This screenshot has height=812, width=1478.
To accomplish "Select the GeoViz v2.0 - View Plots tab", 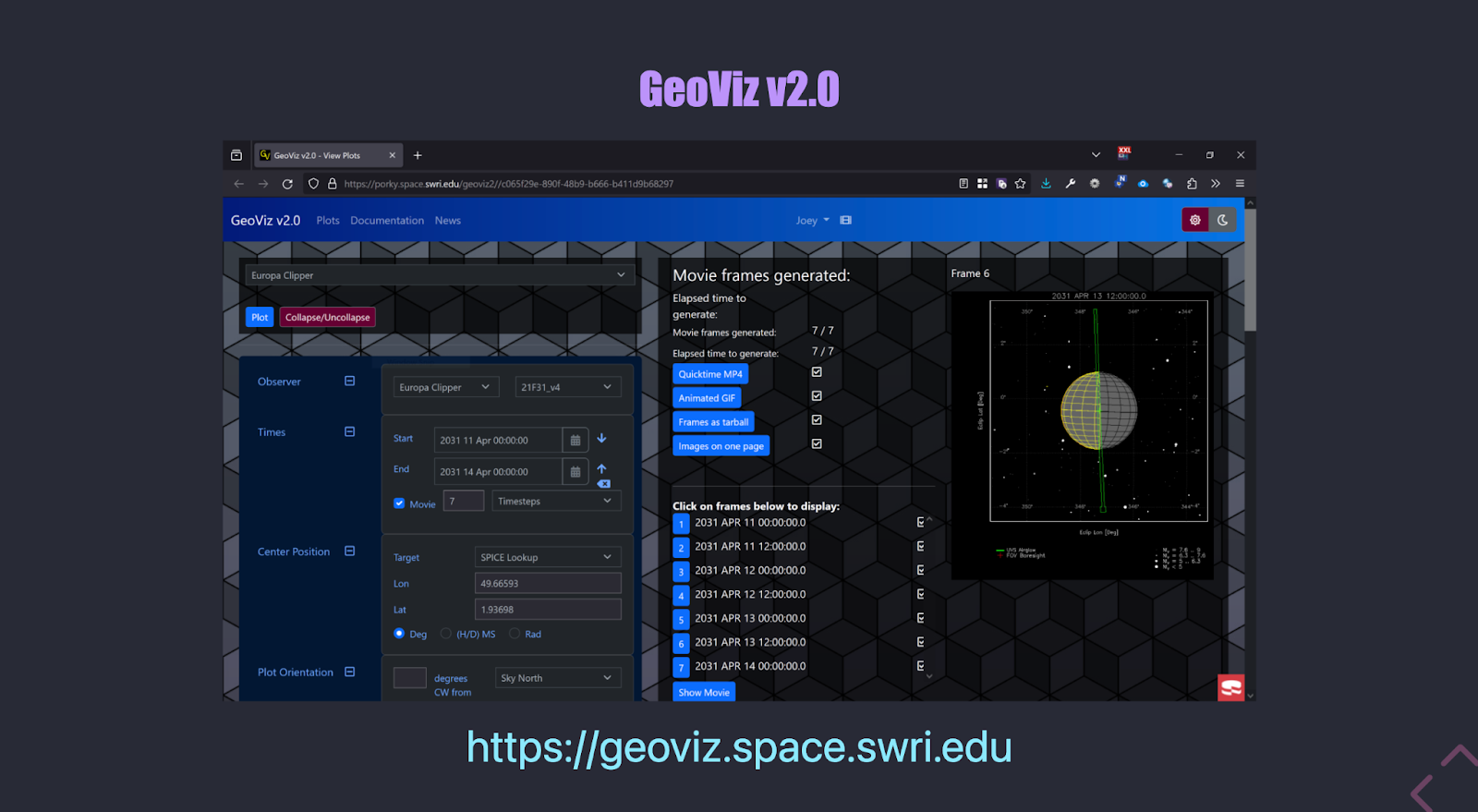I will [329, 155].
